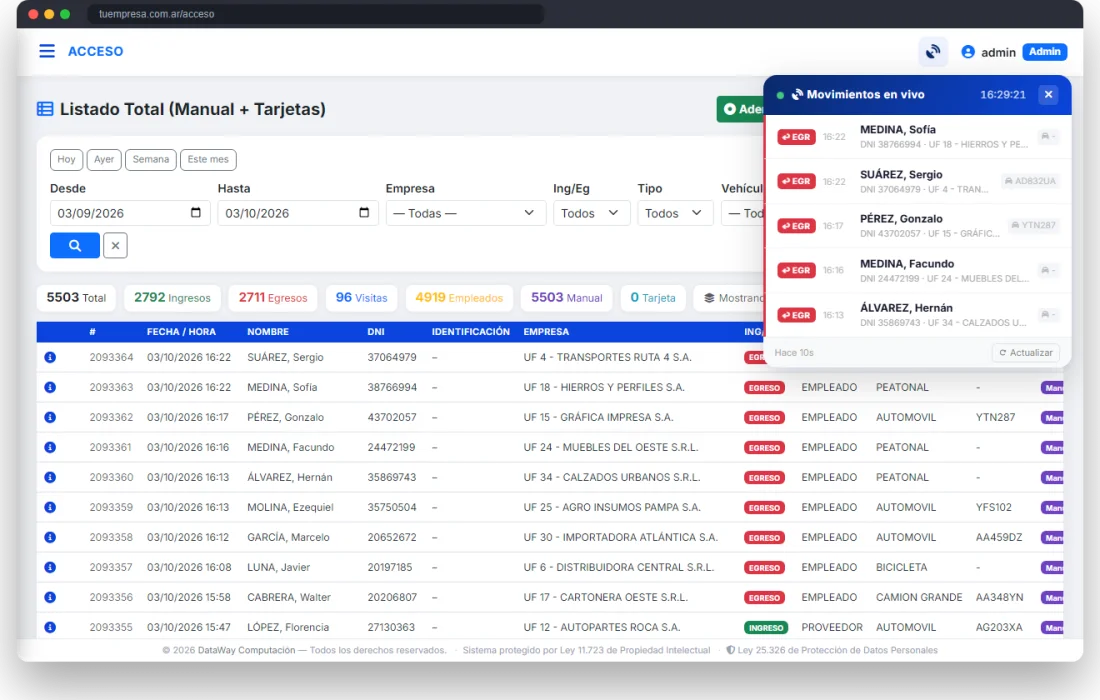Show info for record 2093362
The width and height of the screenshot is (1100, 700).
[x=50, y=417]
